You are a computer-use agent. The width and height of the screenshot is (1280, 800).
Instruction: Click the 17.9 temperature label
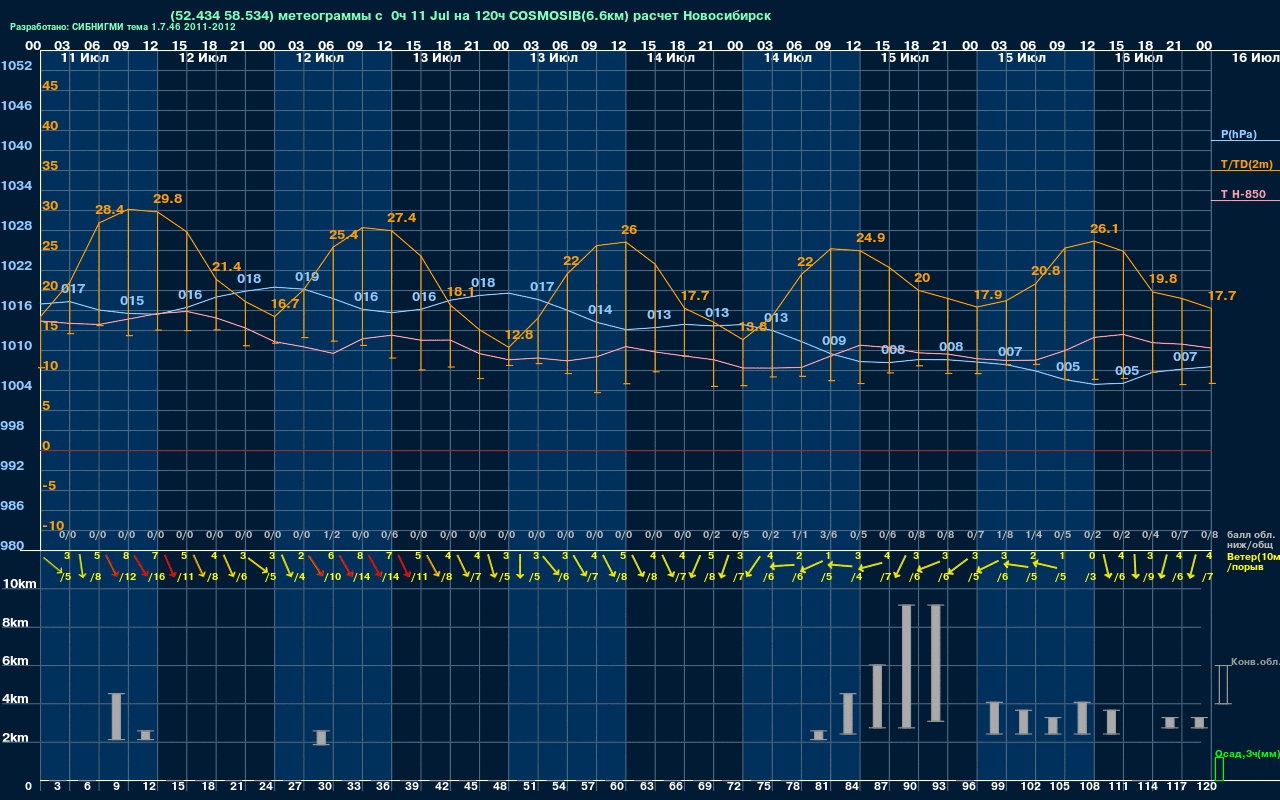(987, 295)
